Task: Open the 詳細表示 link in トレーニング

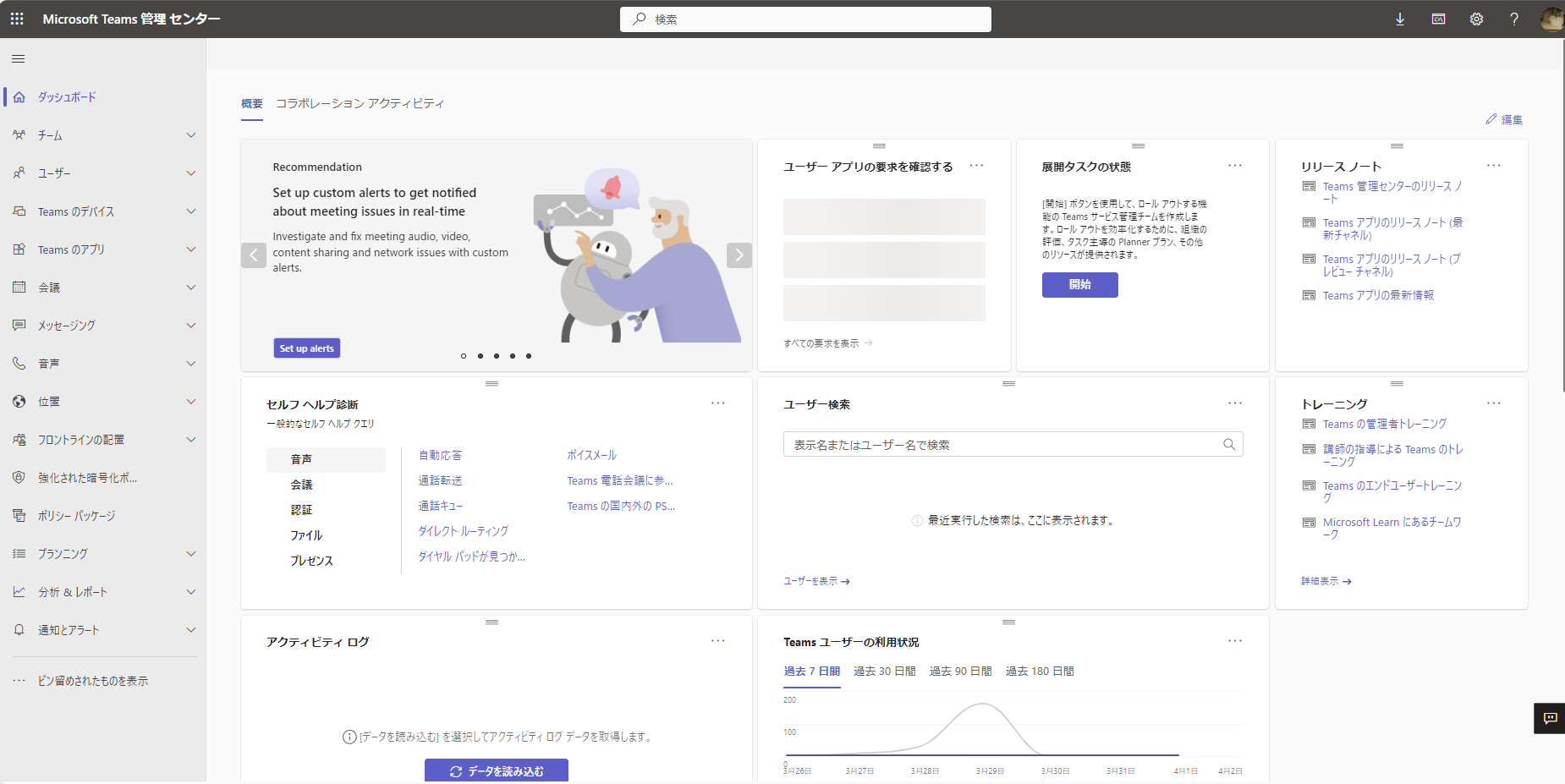Action: [1326, 581]
